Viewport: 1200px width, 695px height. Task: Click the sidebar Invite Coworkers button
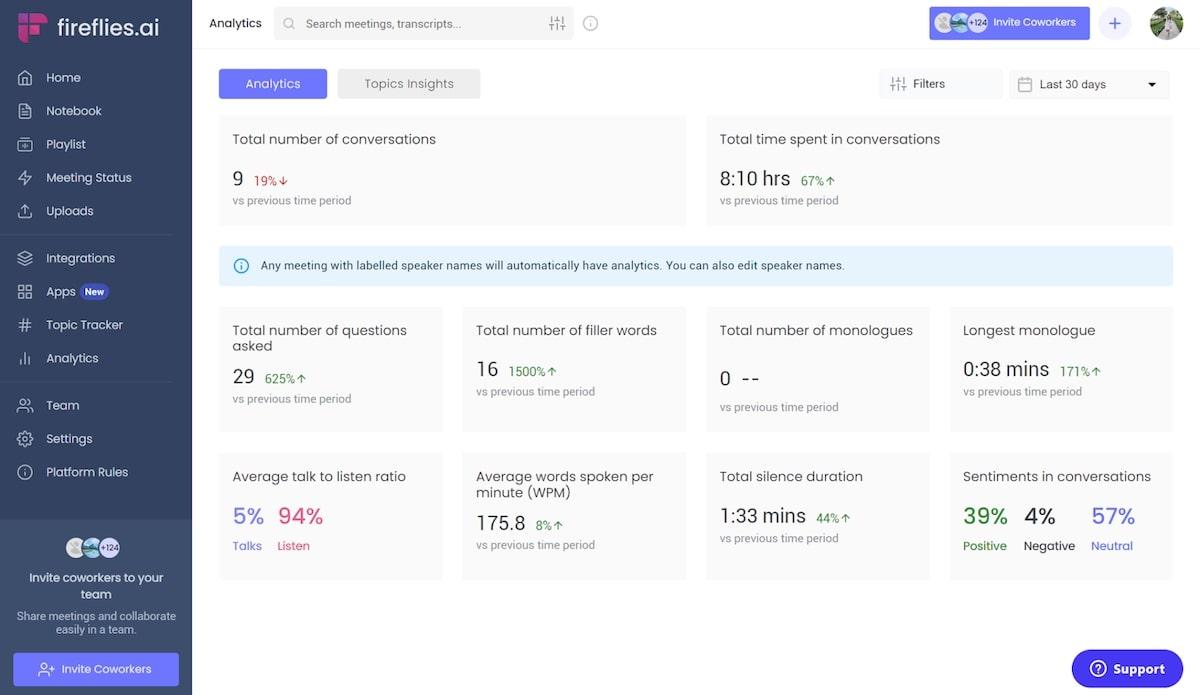tap(96, 669)
